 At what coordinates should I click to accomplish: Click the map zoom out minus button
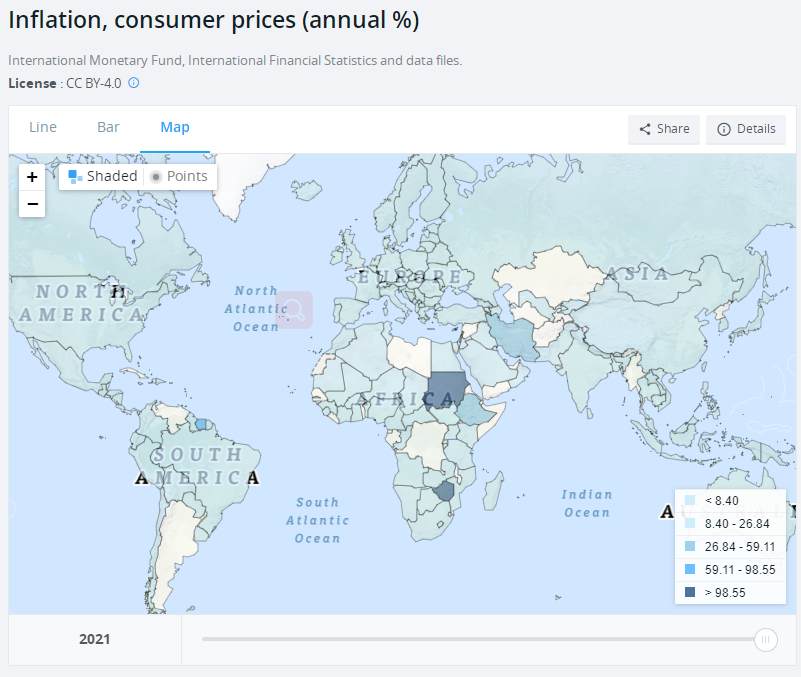[32, 204]
